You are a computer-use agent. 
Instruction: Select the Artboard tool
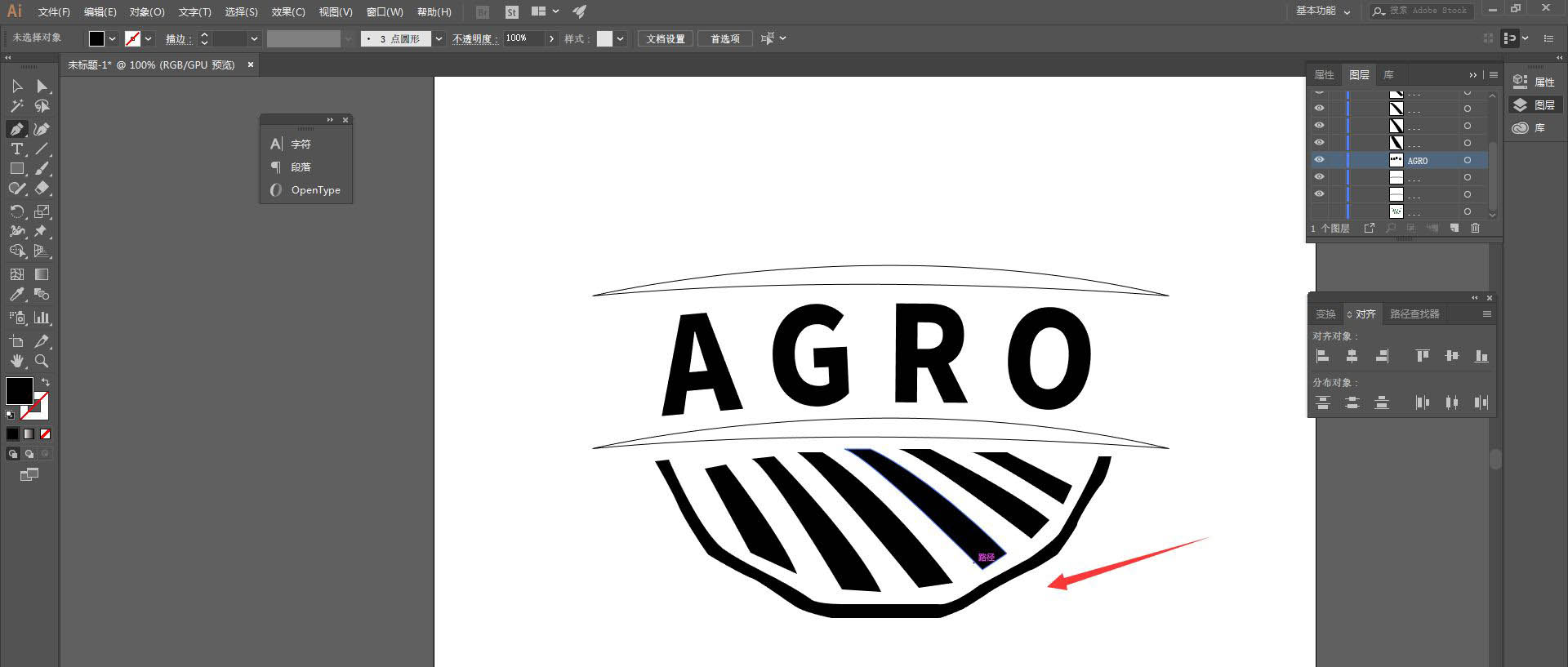[16, 341]
